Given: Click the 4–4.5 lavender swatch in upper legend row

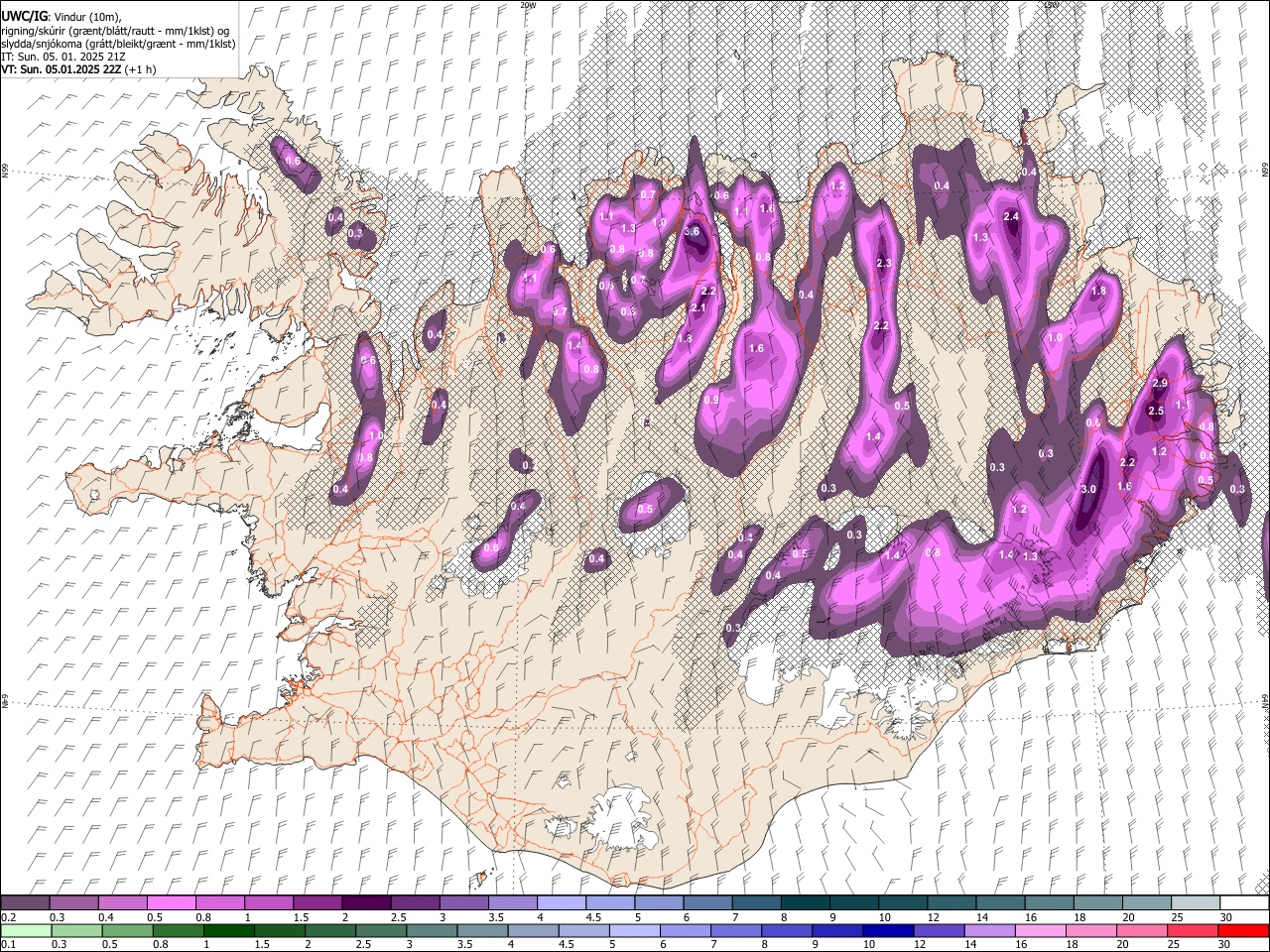Looking at the screenshot, I should (x=560, y=903).
